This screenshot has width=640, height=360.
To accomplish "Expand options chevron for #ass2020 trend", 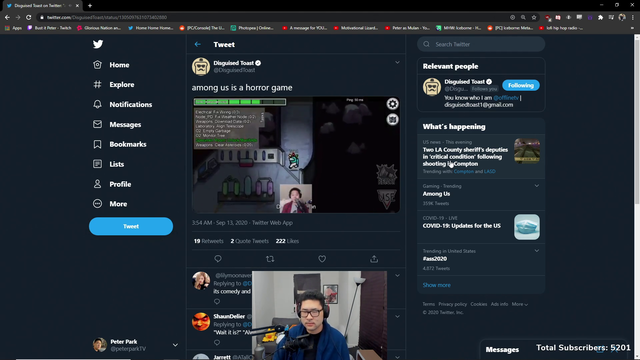I will pos(537,251).
